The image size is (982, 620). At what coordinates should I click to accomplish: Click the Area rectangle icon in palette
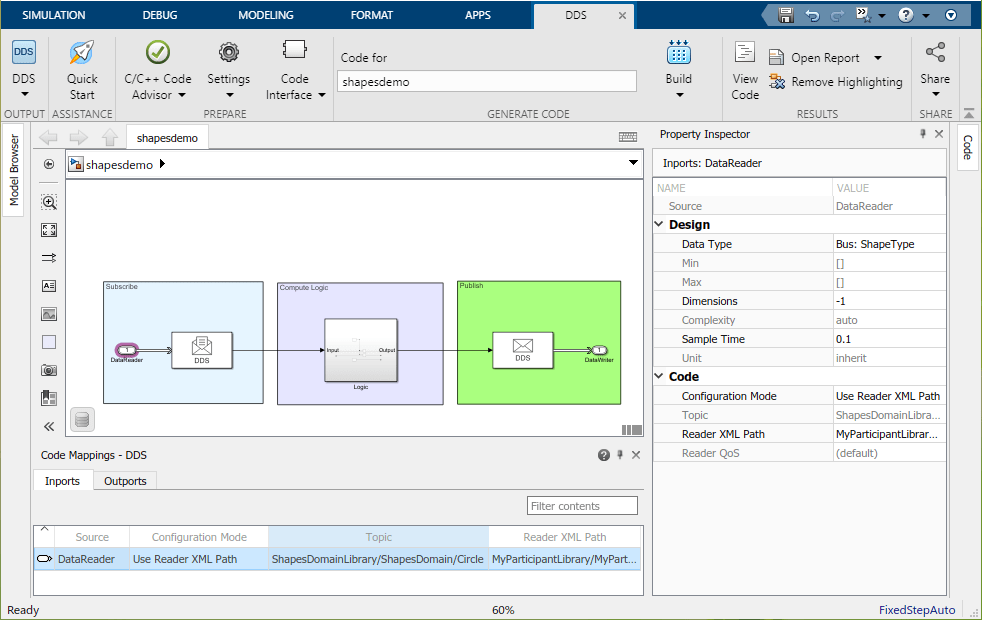[x=49, y=342]
